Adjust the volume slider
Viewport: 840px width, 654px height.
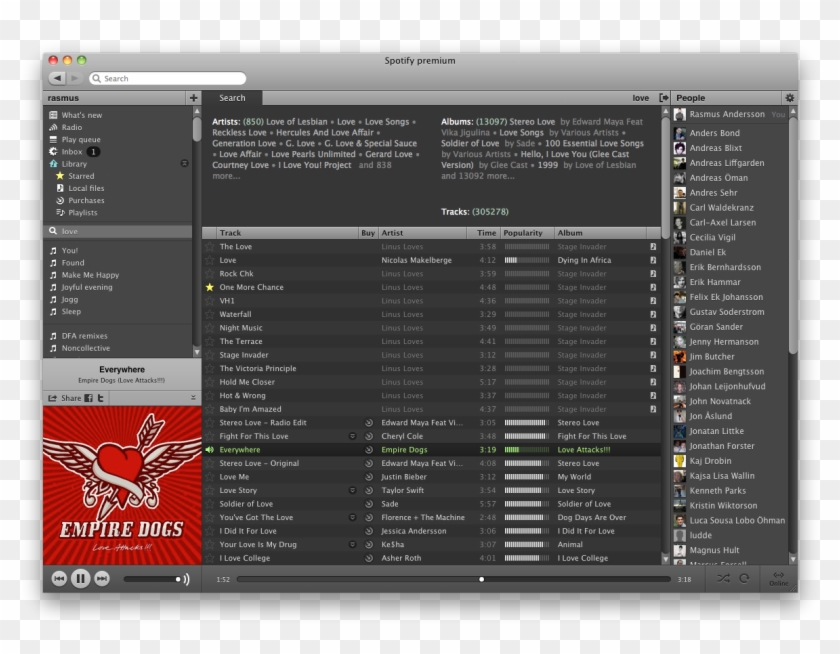152,579
